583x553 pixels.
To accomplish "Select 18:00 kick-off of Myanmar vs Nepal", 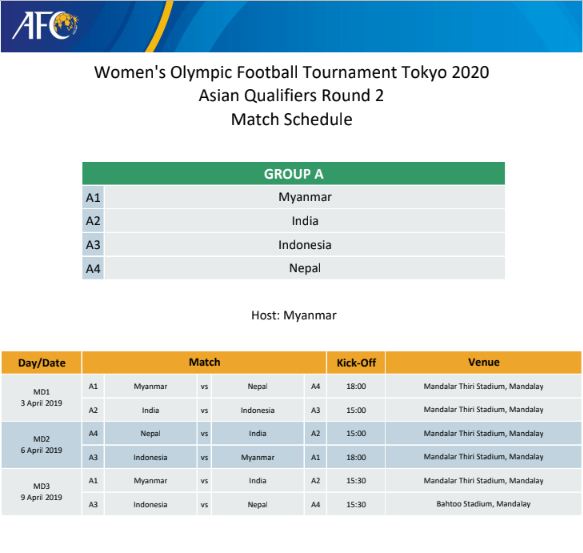I will point(356,386).
